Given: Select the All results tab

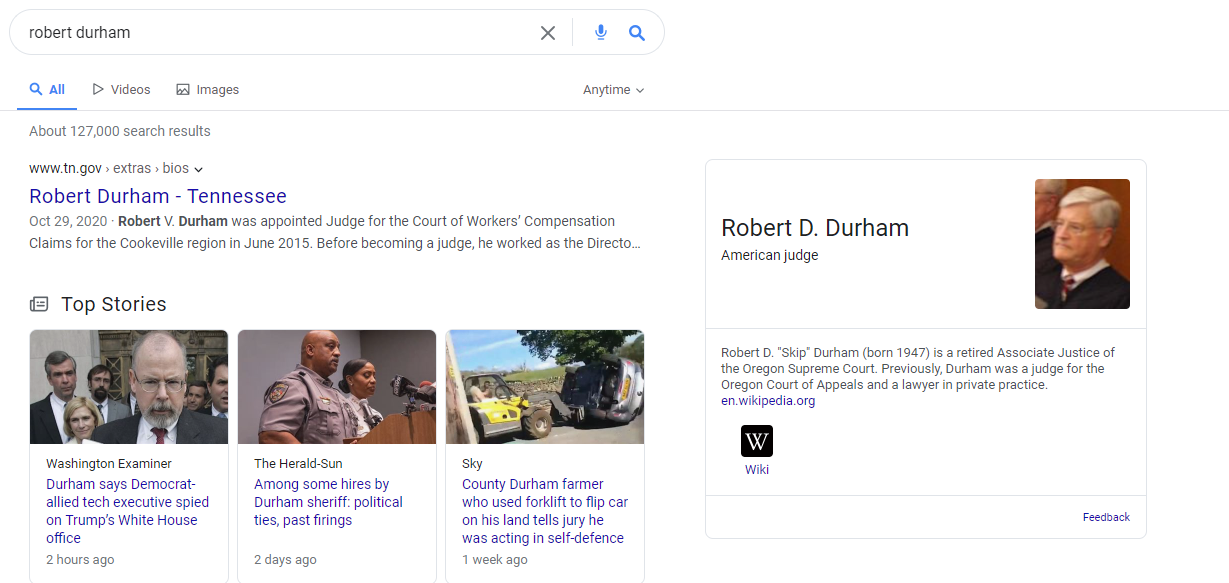Looking at the screenshot, I should coord(47,90).
